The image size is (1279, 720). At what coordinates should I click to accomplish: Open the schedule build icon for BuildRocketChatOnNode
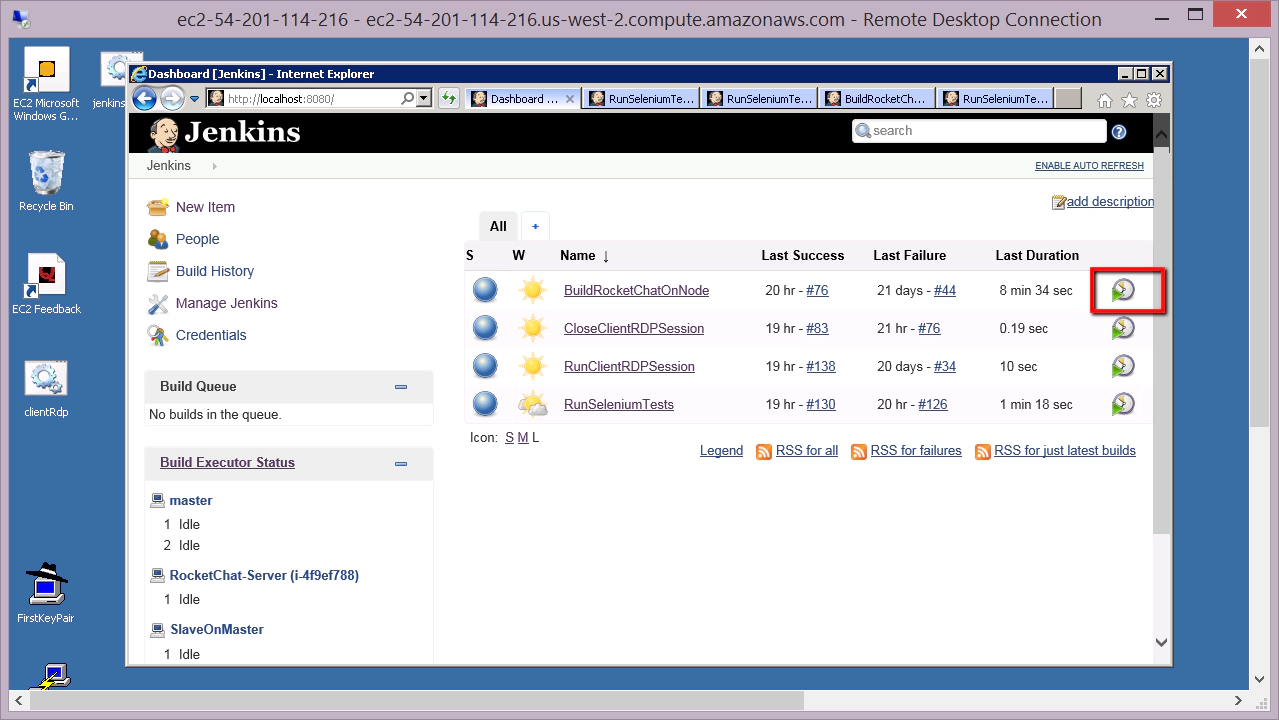(x=1122, y=290)
